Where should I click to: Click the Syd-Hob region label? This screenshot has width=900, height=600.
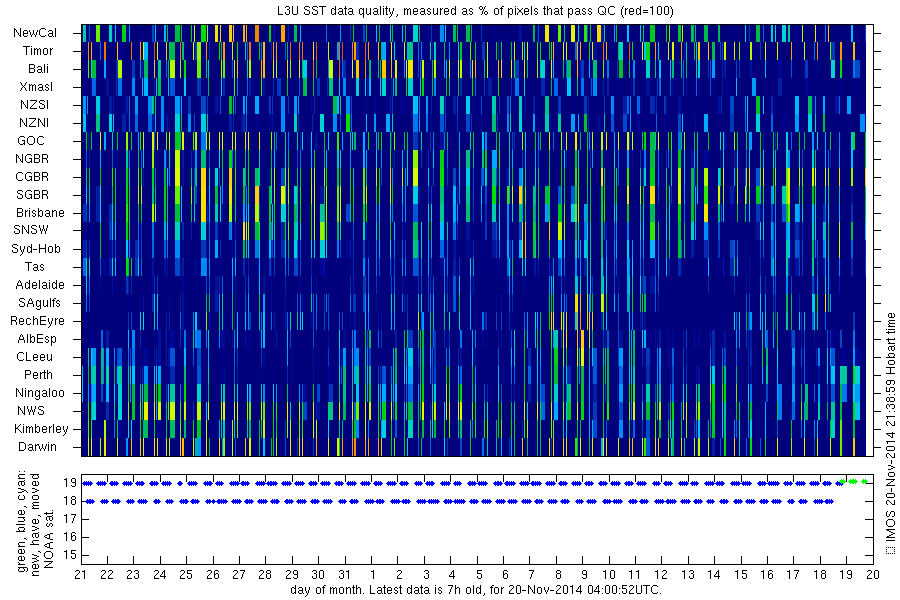pyautogui.click(x=36, y=249)
